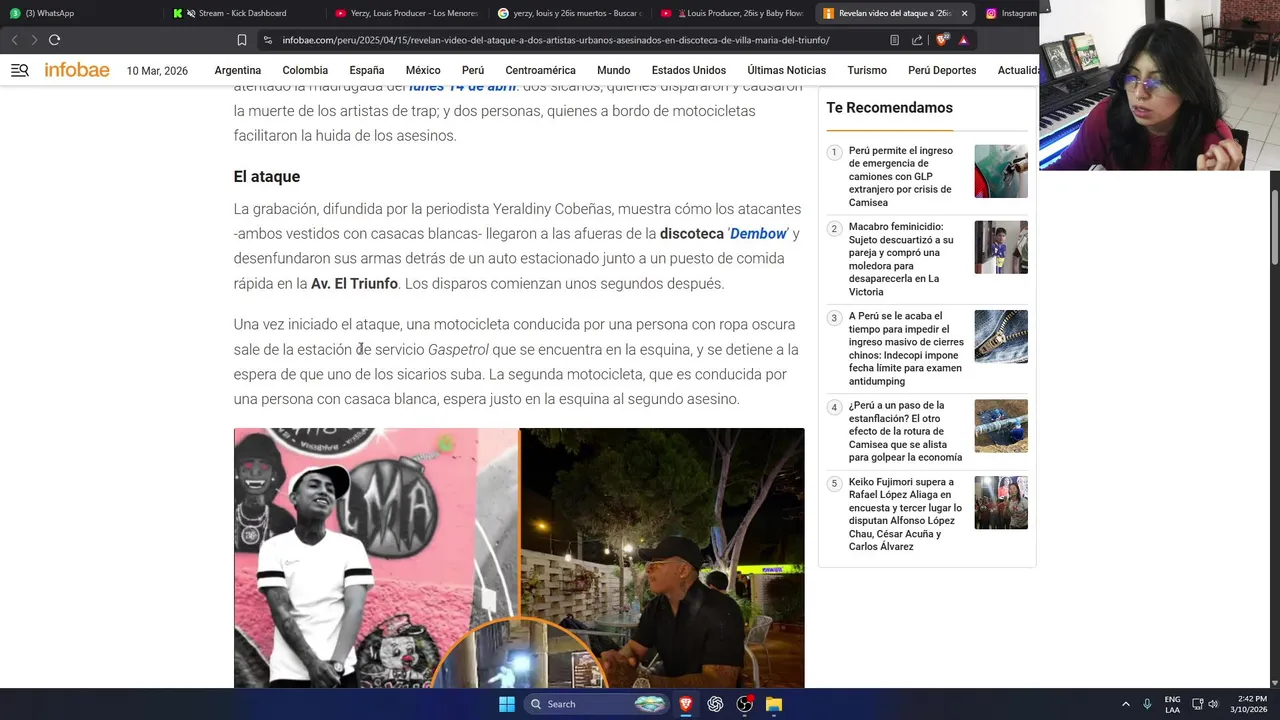Viewport: 1280px width, 720px height.
Task: Switch to Google search tab for yerzy louis
Action: pos(569,13)
